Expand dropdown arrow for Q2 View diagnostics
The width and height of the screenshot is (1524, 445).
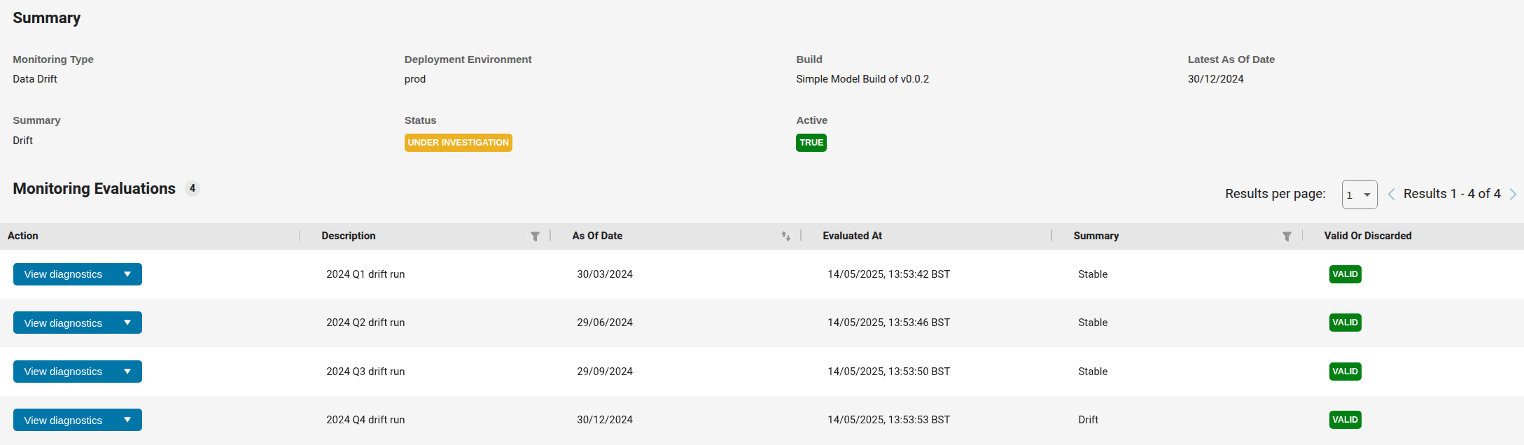pyautogui.click(x=127, y=323)
